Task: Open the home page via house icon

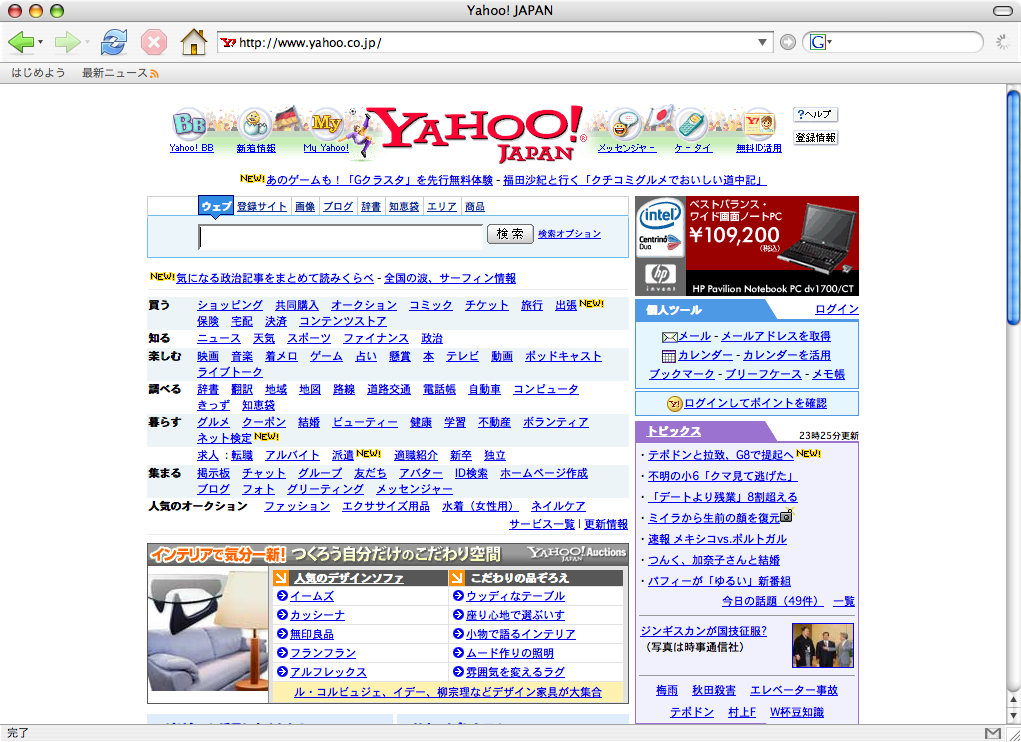Action: click(x=193, y=42)
